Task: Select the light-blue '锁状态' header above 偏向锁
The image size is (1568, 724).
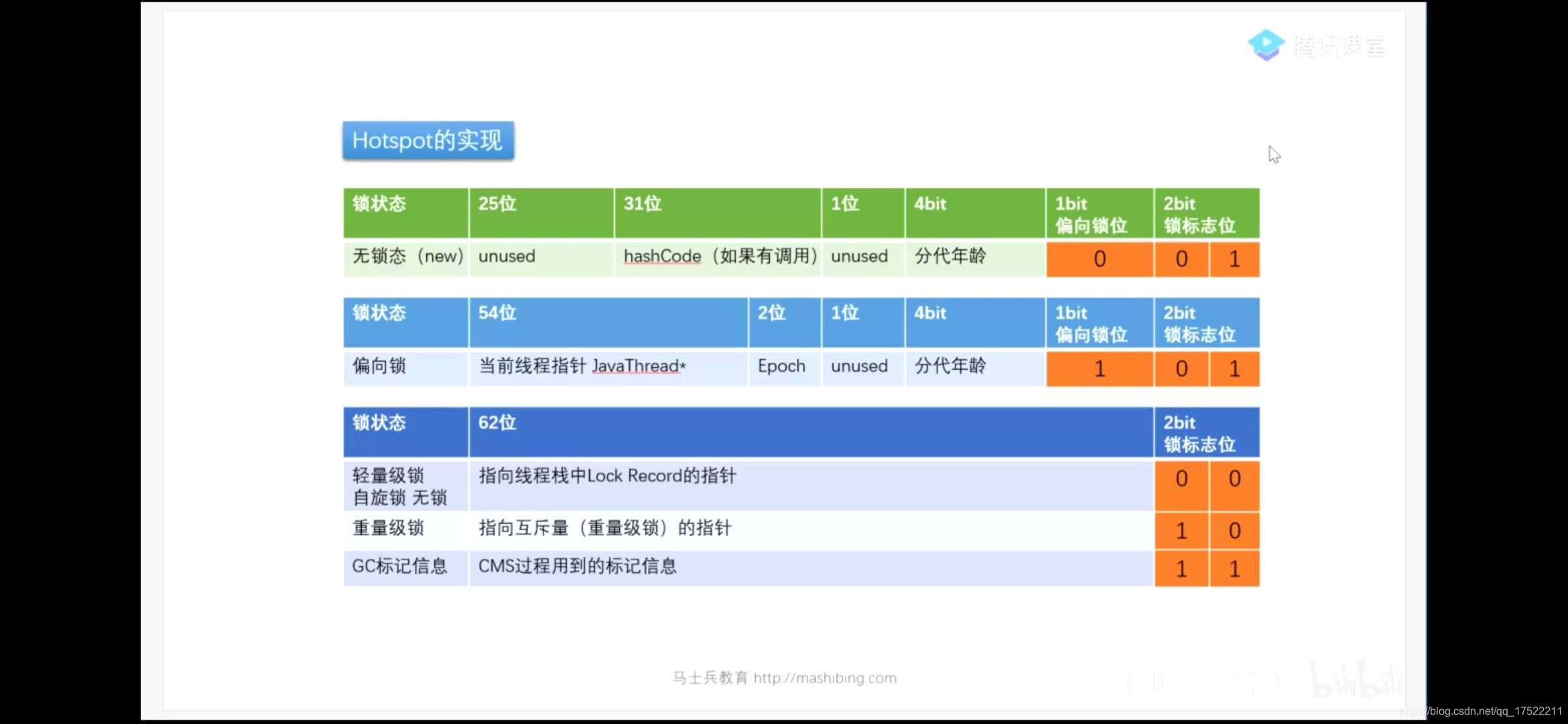Action: click(406, 322)
